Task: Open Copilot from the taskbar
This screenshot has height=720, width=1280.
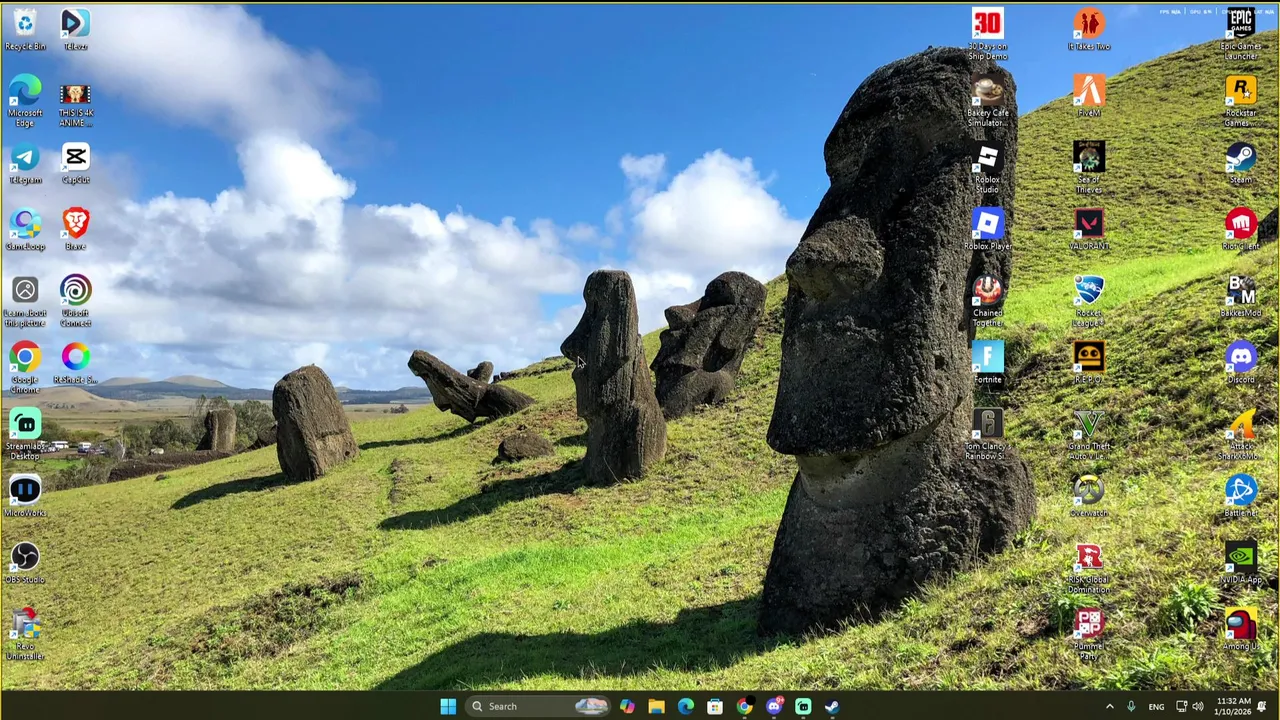Action: [x=627, y=706]
